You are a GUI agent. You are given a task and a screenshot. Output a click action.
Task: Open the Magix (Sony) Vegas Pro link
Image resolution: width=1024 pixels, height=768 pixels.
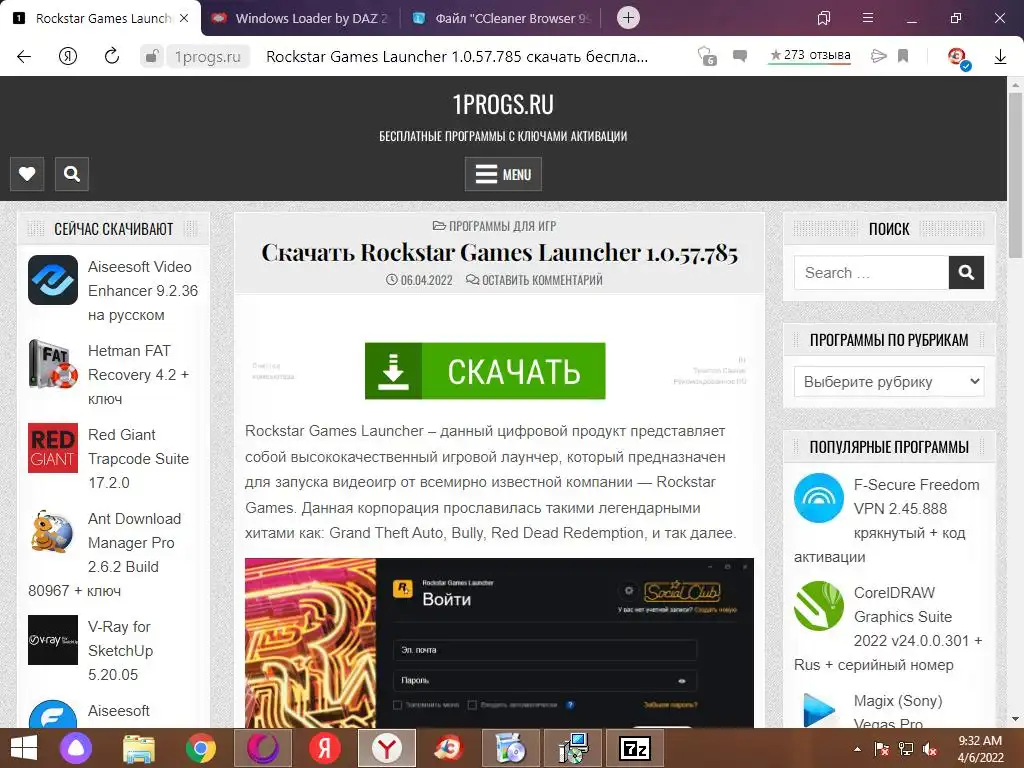coord(898,712)
